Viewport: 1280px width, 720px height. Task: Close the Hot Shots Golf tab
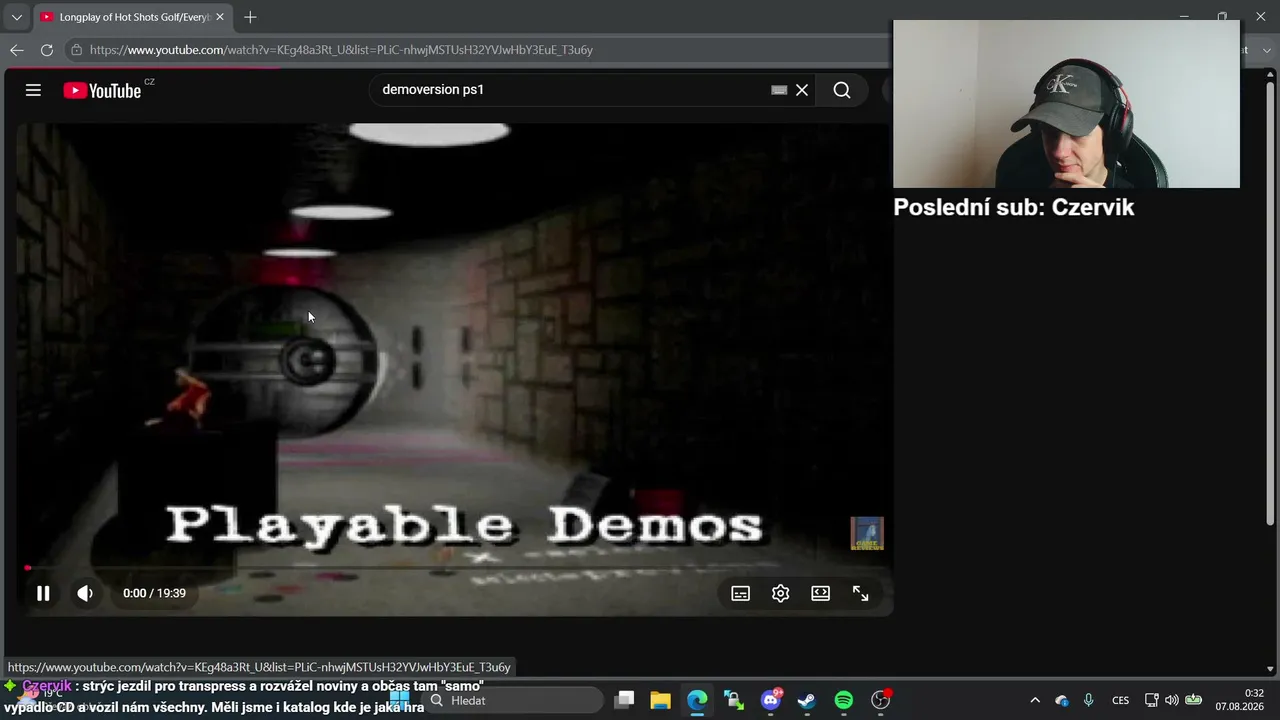point(220,17)
